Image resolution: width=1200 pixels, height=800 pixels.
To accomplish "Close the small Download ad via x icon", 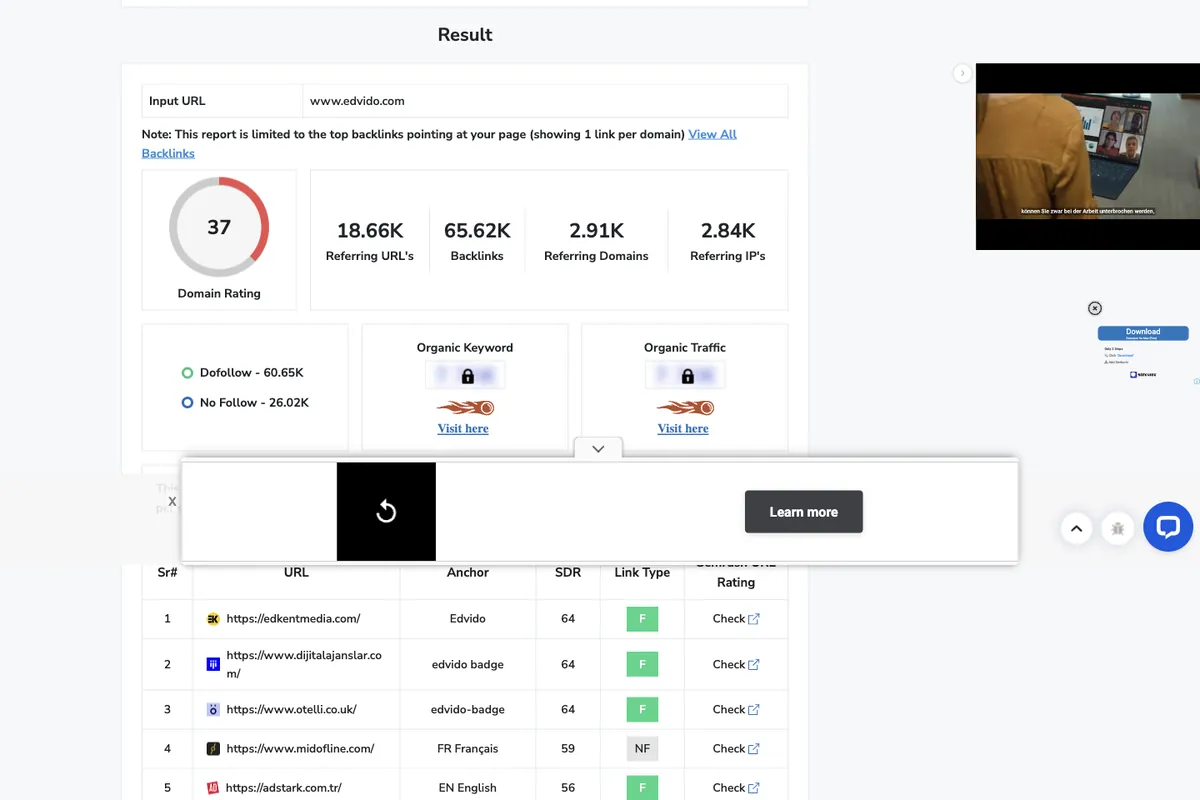I will click(x=1094, y=308).
